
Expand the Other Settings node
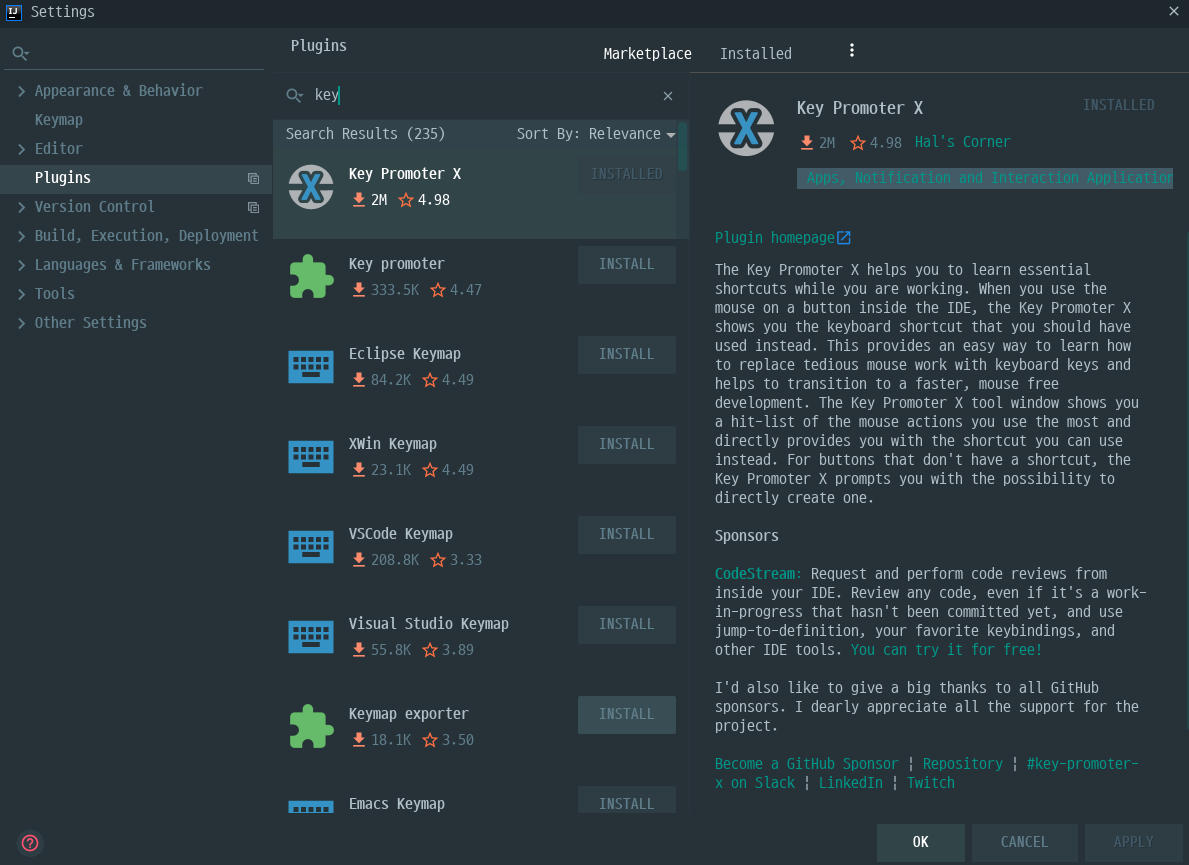tap(21, 323)
